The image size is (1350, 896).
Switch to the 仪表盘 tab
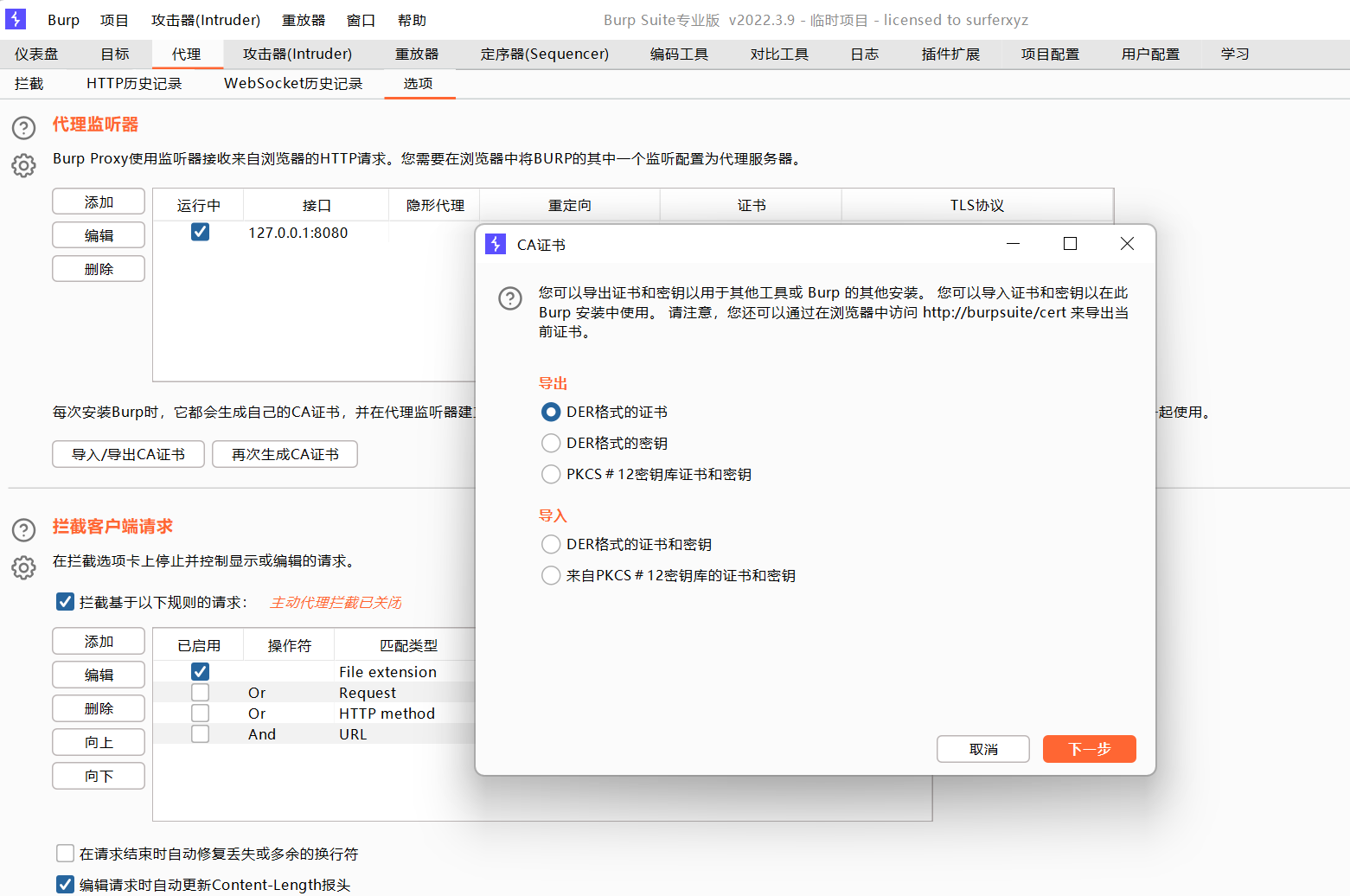pos(36,54)
